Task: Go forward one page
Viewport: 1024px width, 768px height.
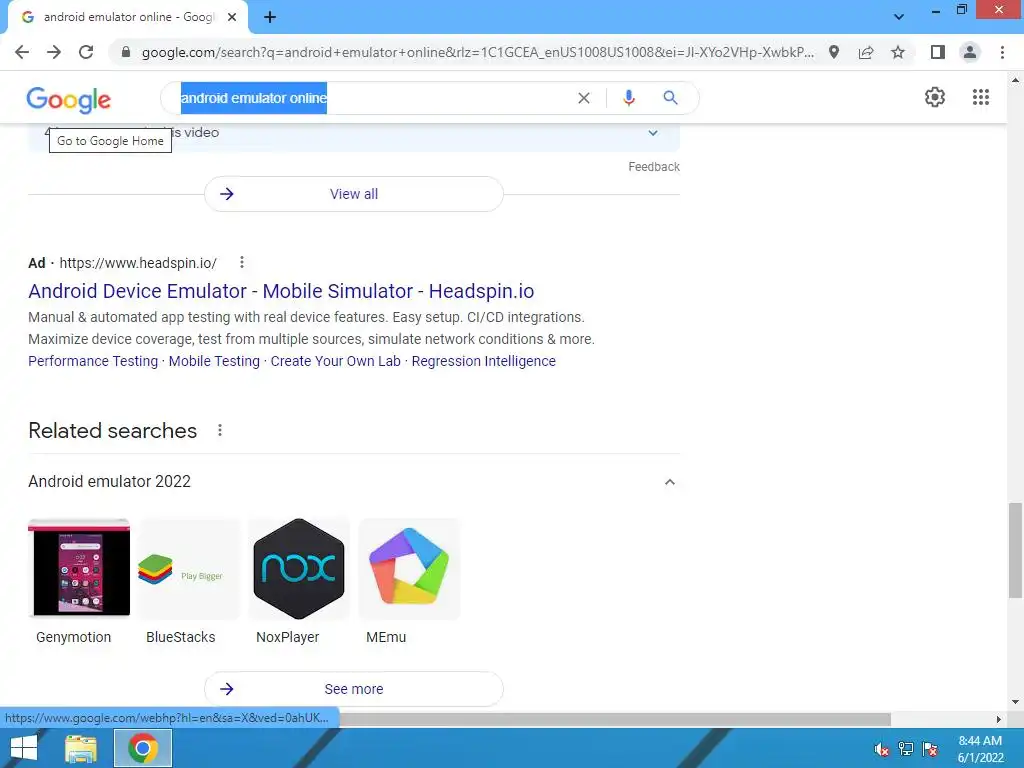Action: [x=54, y=52]
